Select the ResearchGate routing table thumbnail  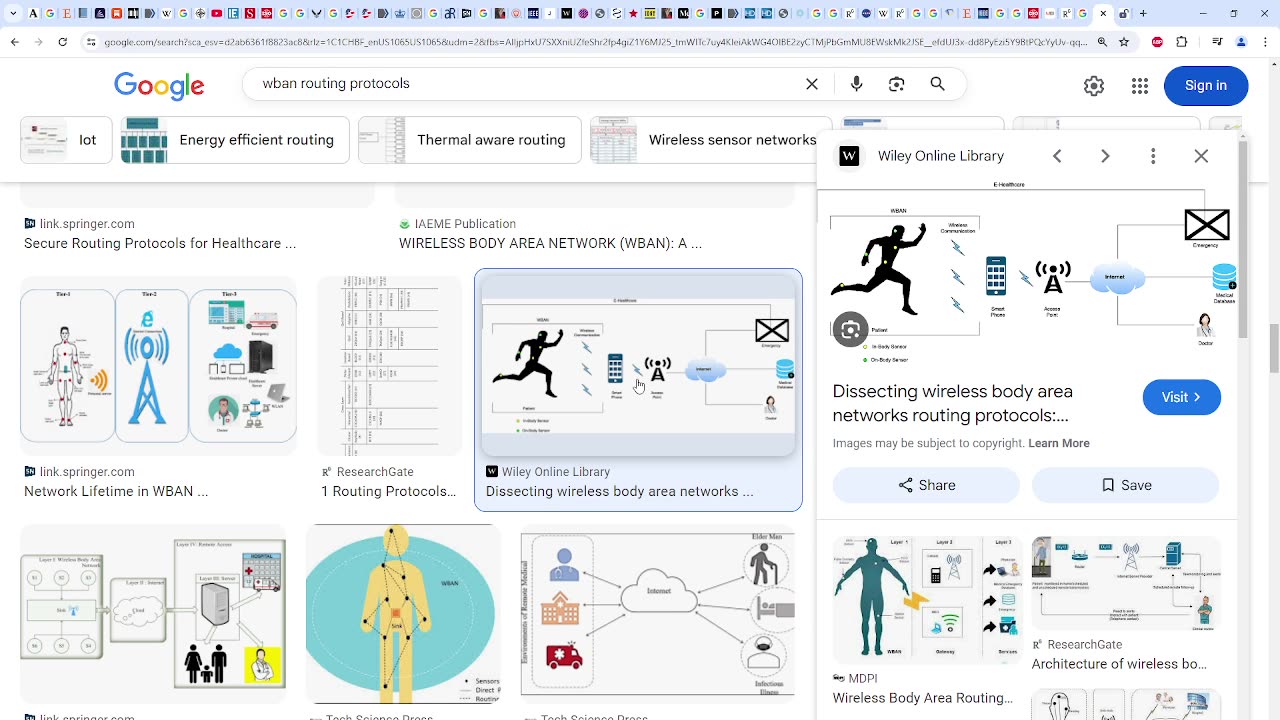[x=390, y=366]
